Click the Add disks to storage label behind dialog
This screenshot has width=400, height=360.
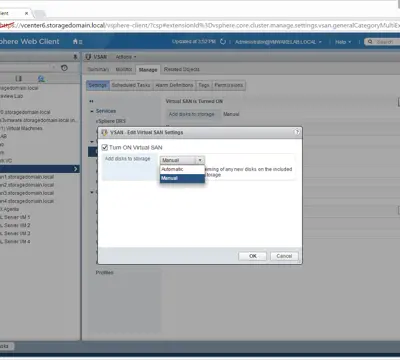(192, 114)
